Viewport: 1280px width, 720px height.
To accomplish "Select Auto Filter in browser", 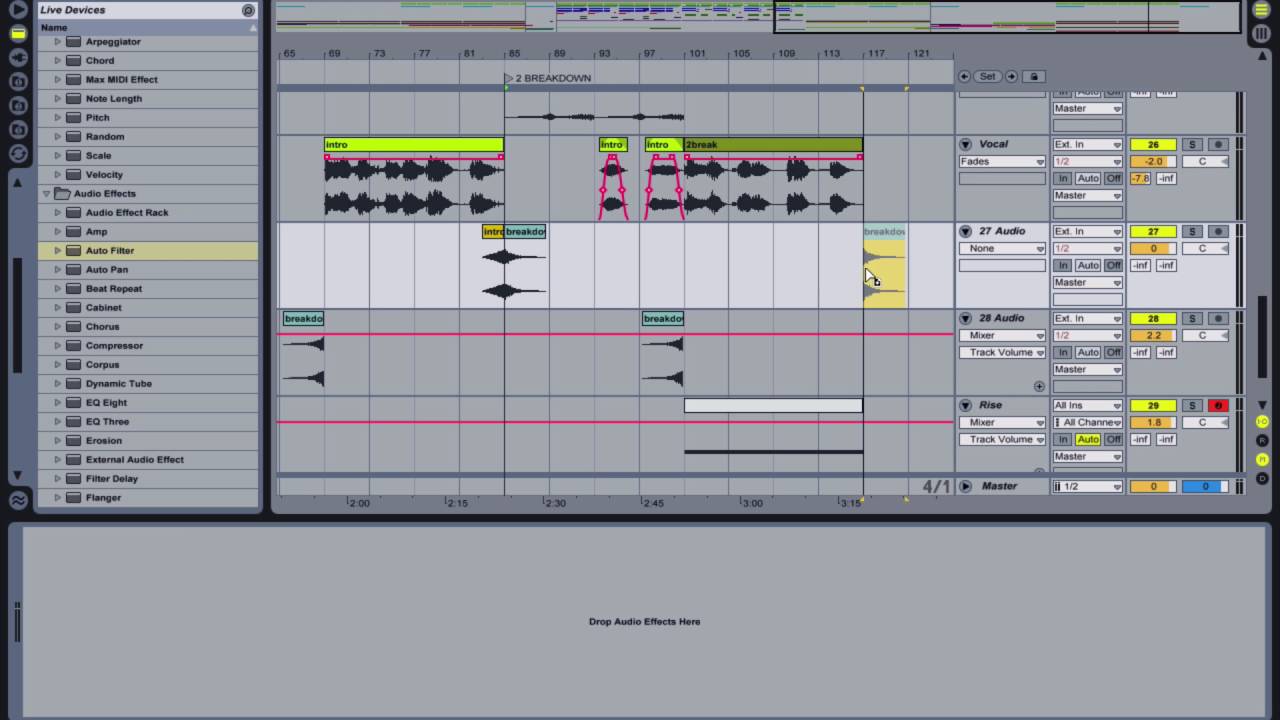I will click(x=148, y=251).
